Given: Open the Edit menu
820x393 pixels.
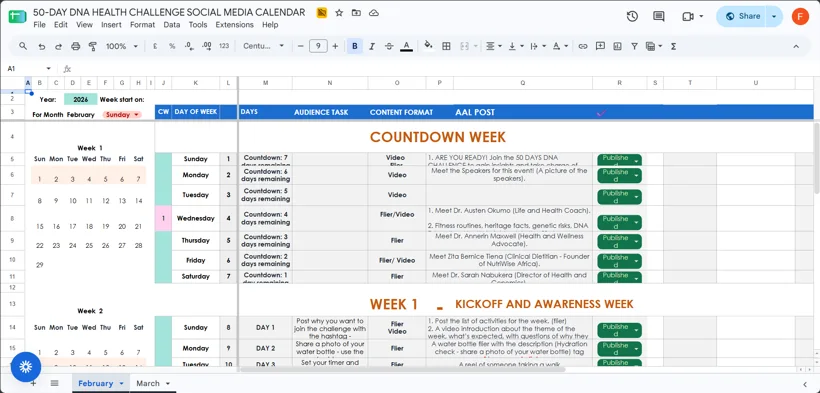Looking at the screenshot, I should [61, 25].
